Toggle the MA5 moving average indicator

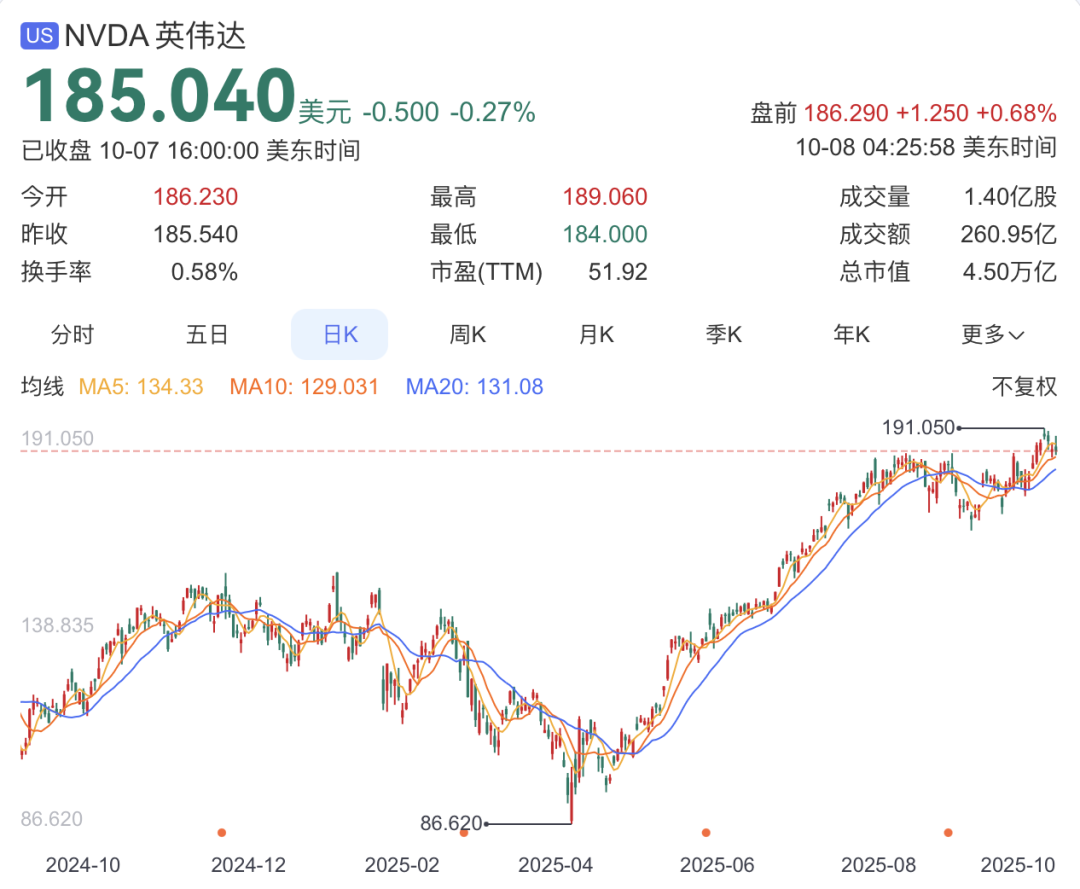pyautogui.click(x=141, y=386)
